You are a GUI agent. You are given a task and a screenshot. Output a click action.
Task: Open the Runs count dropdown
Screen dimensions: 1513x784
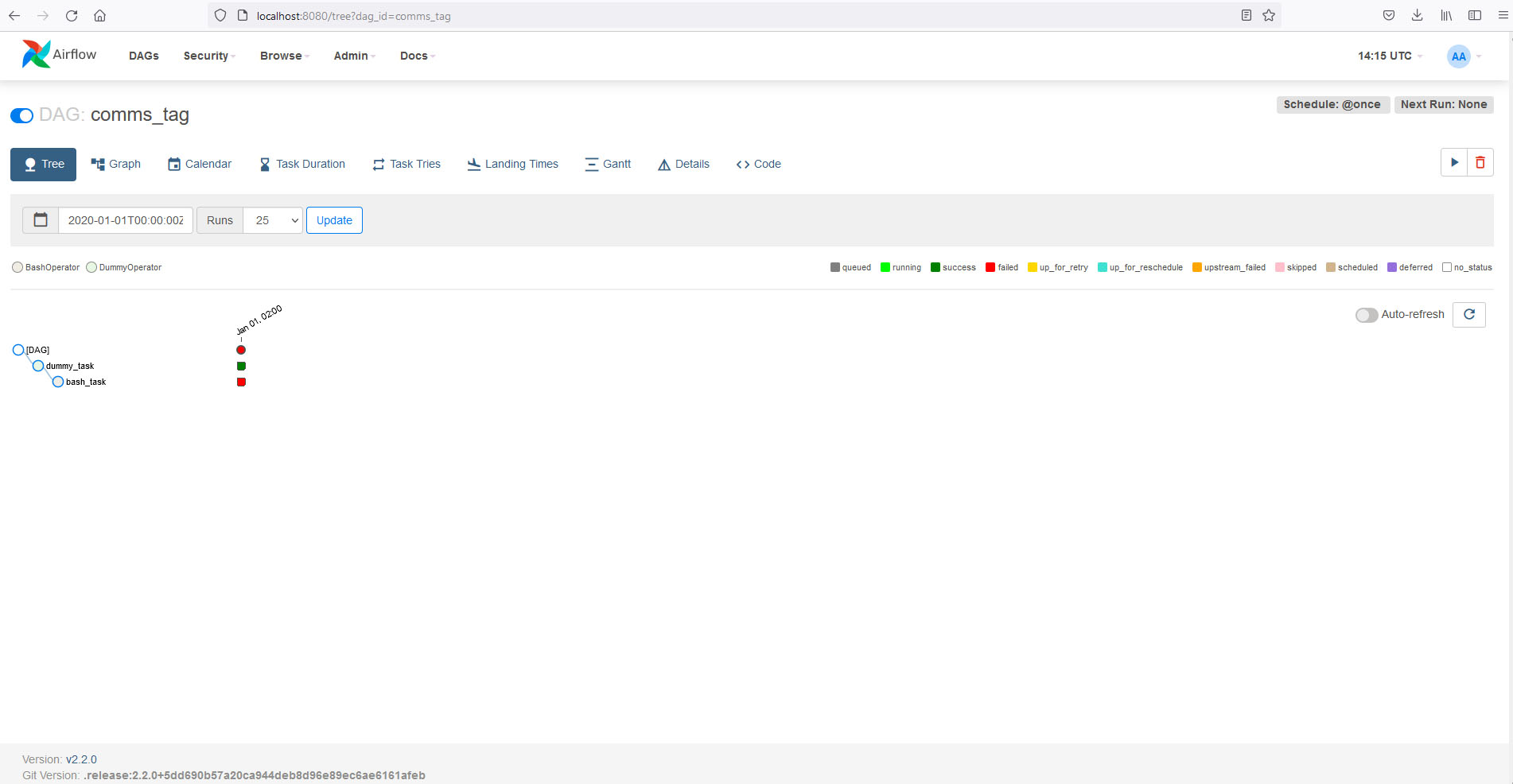[x=273, y=220]
